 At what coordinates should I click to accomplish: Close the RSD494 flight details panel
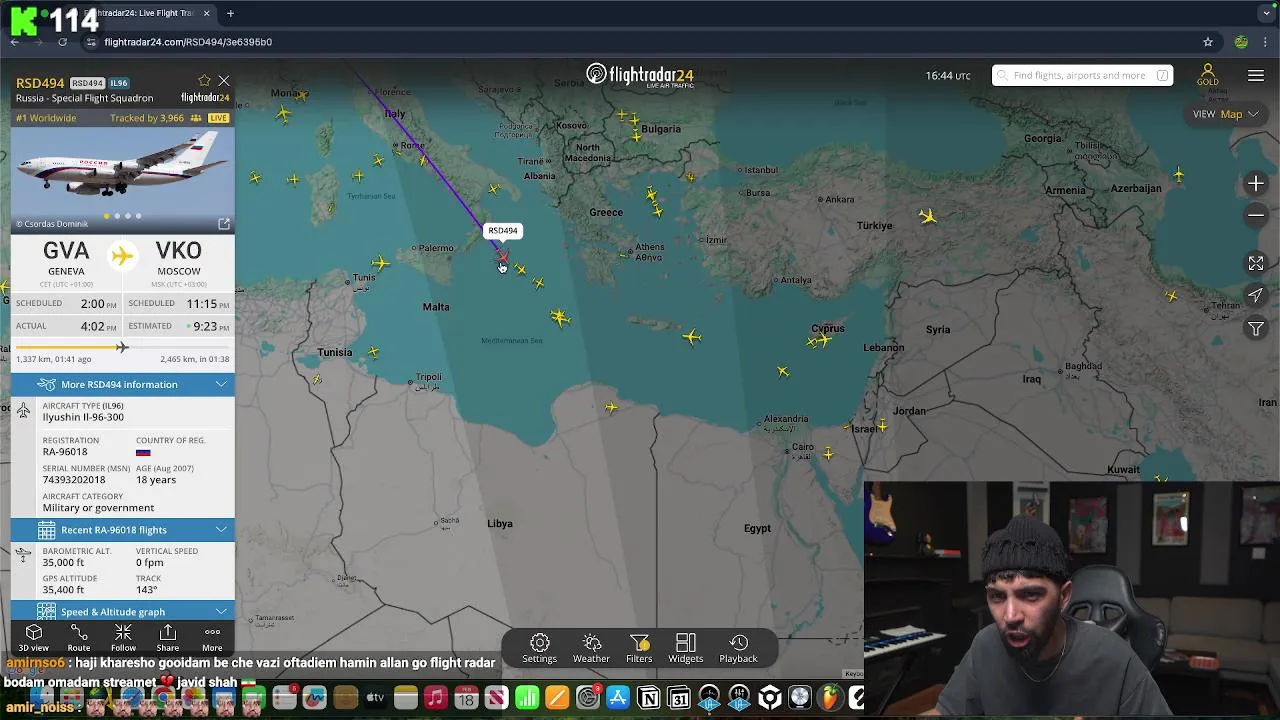(x=224, y=81)
